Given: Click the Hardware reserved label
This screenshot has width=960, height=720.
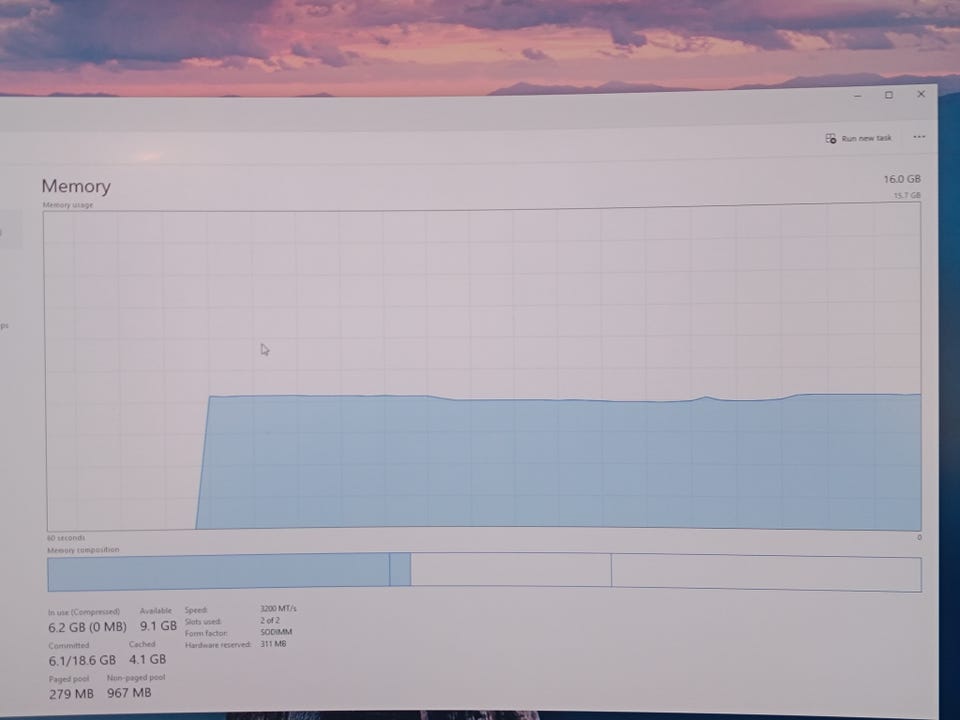Looking at the screenshot, I should pyautogui.click(x=218, y=645).
